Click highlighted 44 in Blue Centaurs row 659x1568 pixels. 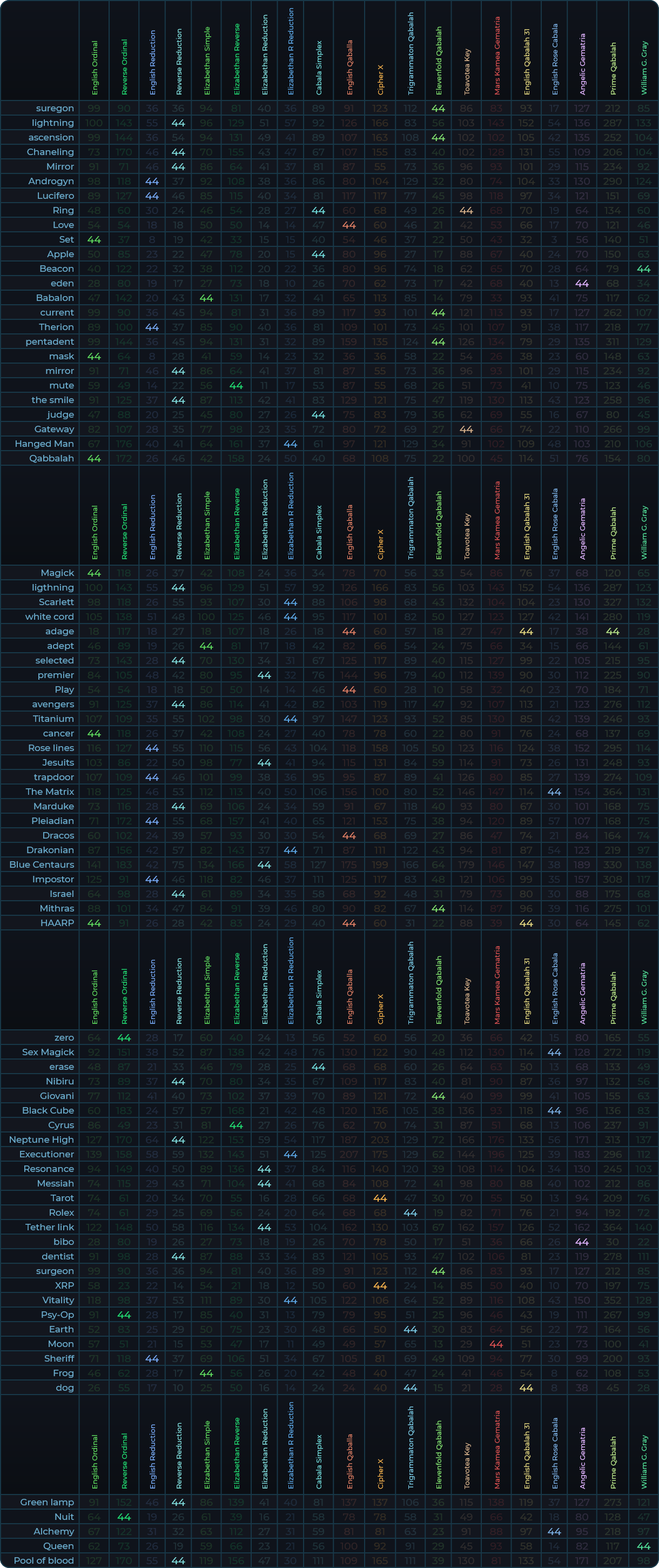(x=264, y=865)
